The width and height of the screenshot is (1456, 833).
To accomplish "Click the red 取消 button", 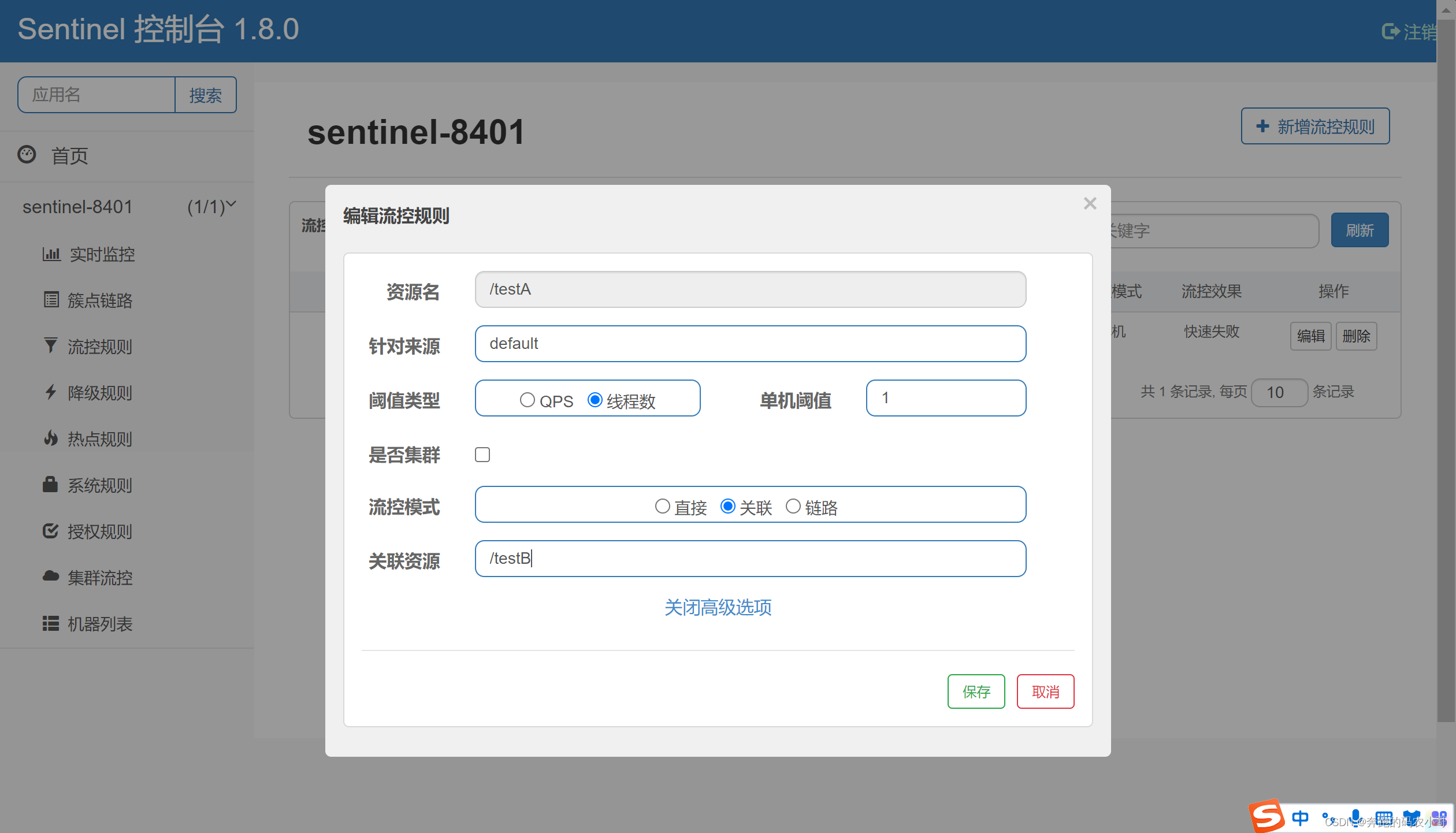I will 1045,691.
